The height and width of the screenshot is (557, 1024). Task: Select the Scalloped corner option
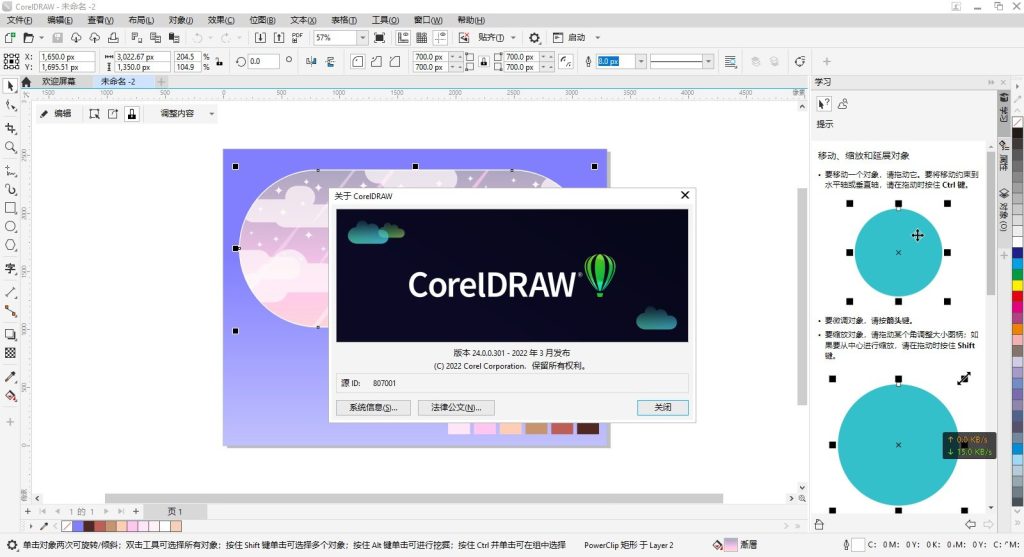[x=376, y=61]
